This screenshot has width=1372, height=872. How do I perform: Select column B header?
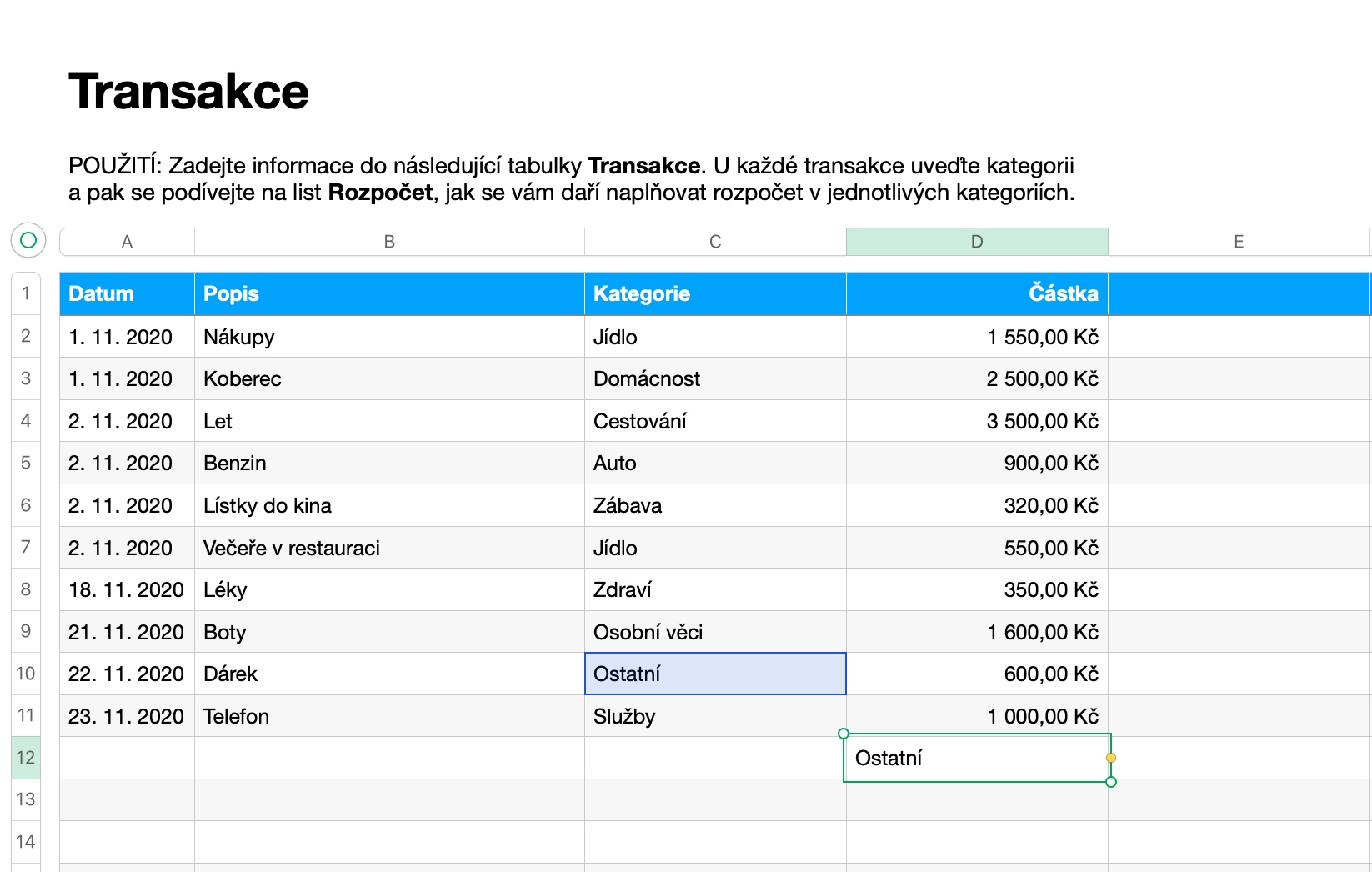pyautogui.click(x=389, y=242)
